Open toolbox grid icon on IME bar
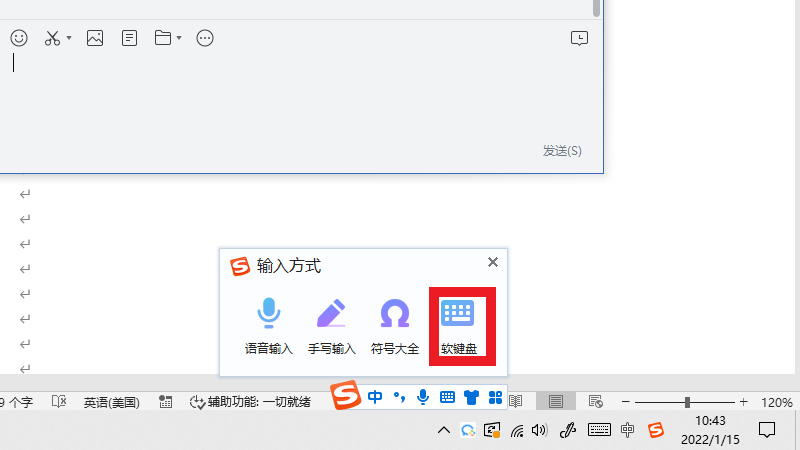 (x=495, y=397)
